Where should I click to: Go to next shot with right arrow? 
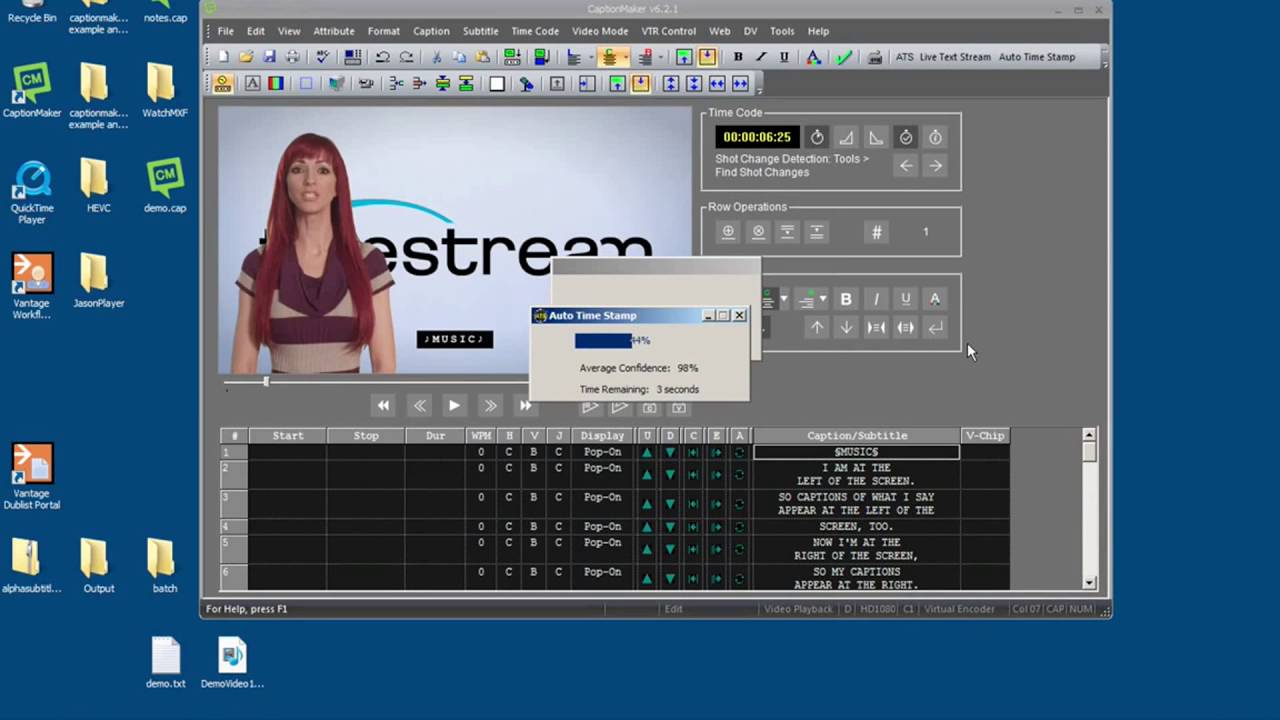935,166
